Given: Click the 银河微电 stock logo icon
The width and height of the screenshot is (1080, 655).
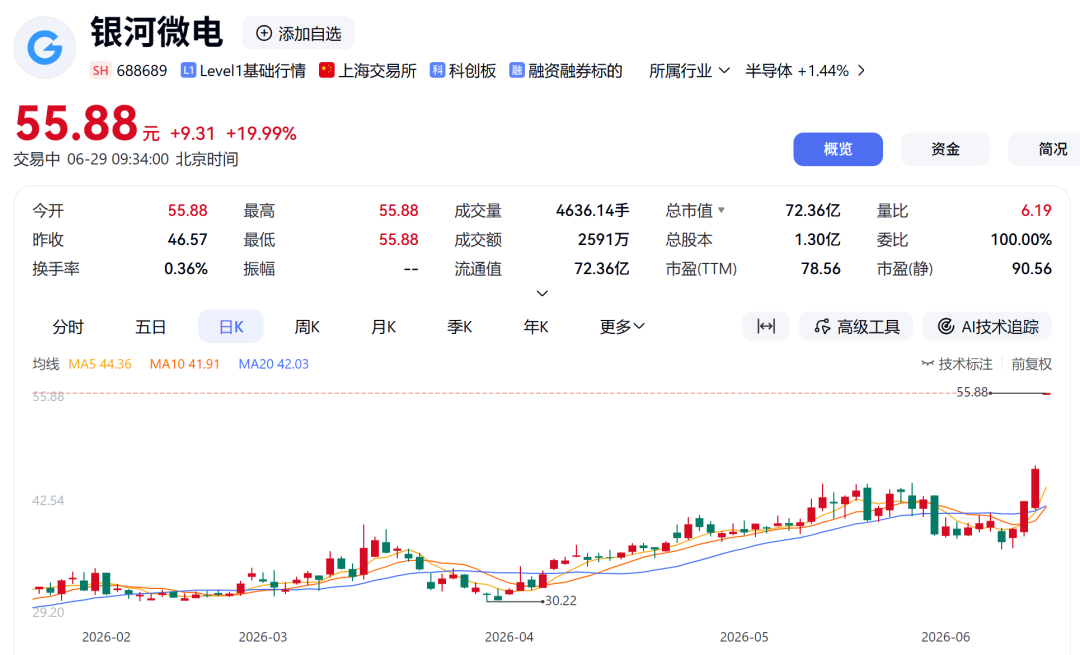Looking at the screenshot, I should tap(45, 48).
